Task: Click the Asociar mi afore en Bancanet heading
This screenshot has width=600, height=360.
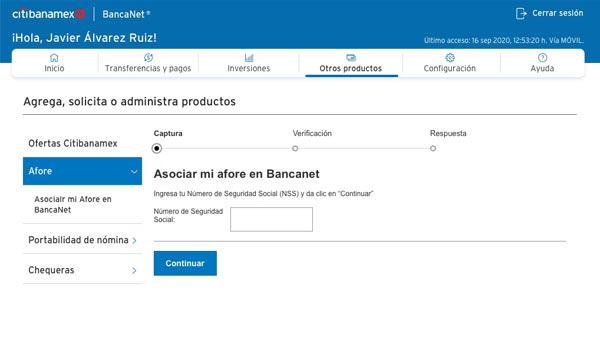Action: point(236,174)
